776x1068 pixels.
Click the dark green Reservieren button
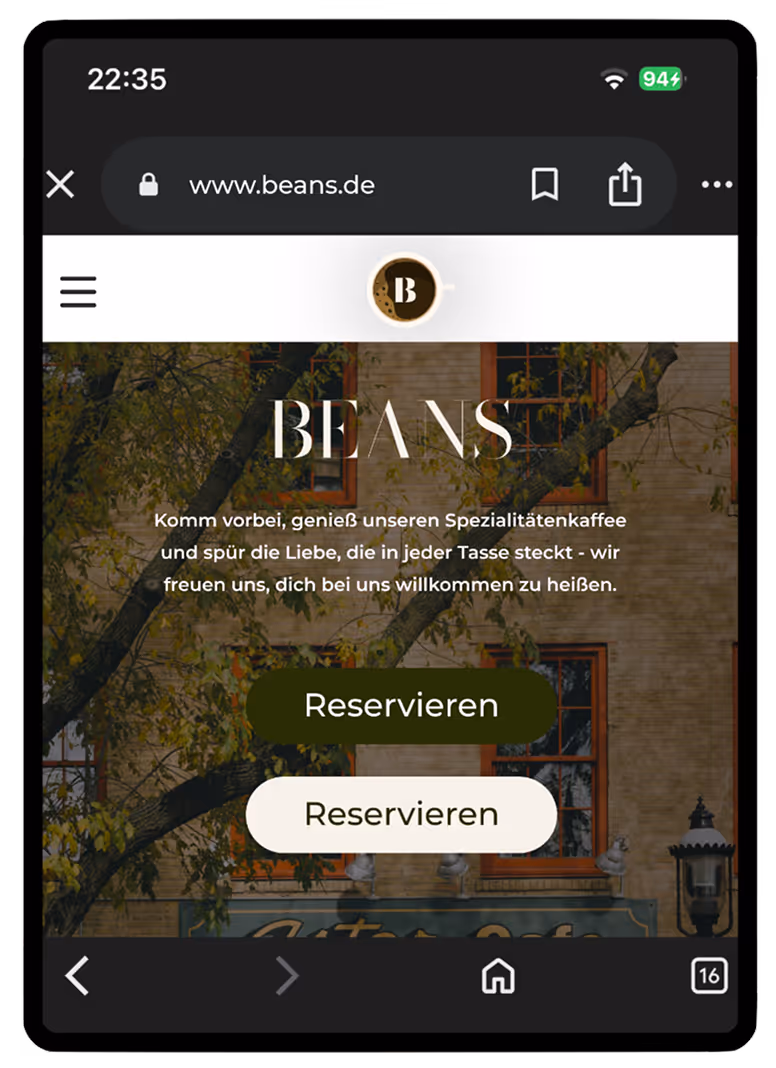(x=401, y=705)
